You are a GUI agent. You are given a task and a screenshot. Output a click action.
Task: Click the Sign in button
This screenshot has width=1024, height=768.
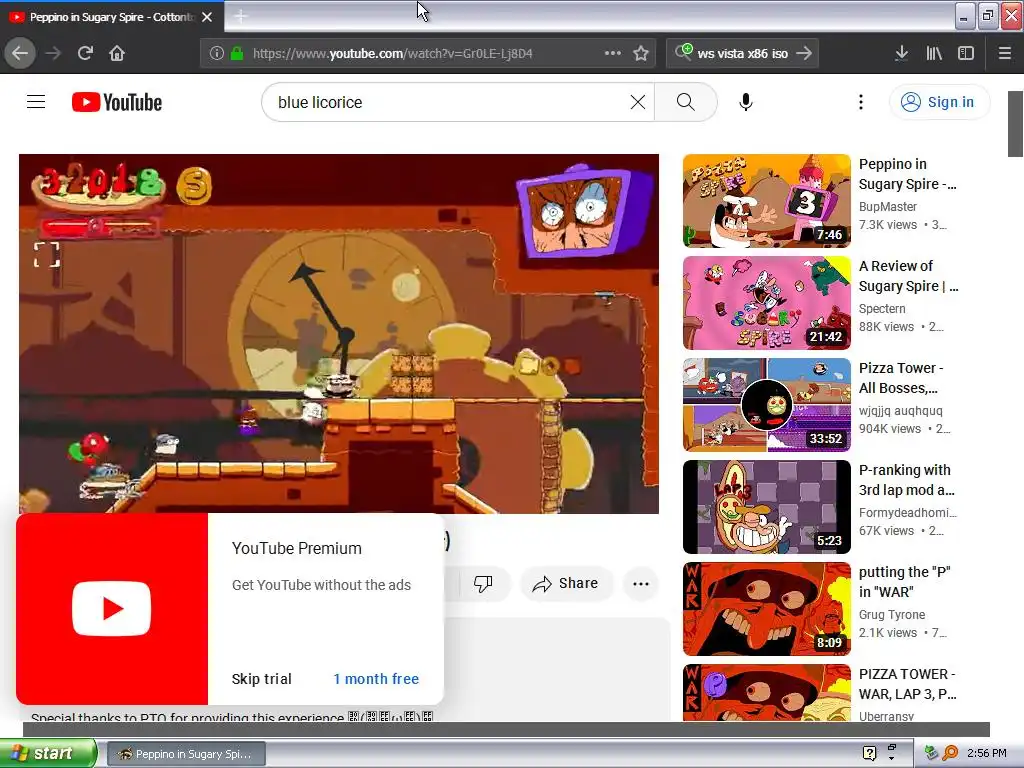pos(939,102)
